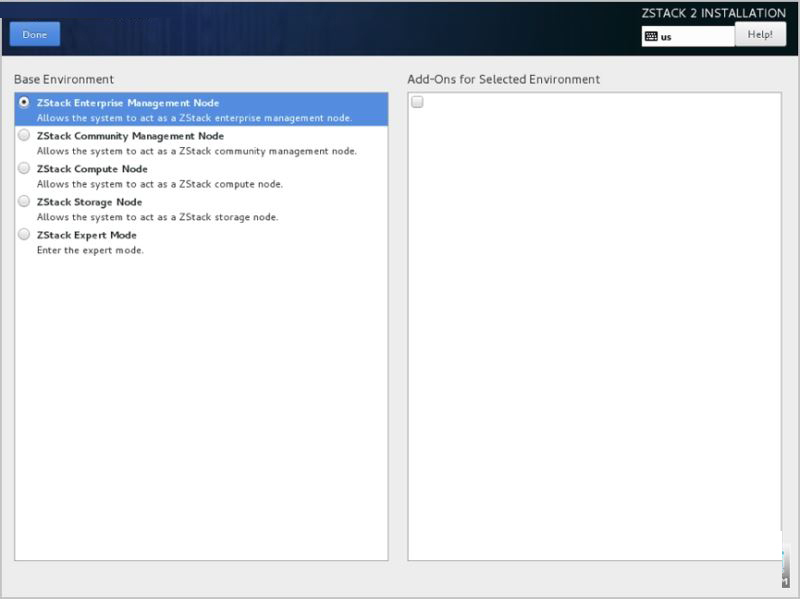Click the 'Enter the expert mode.' description
800x599 pixels.
click(x=90, y=250)
